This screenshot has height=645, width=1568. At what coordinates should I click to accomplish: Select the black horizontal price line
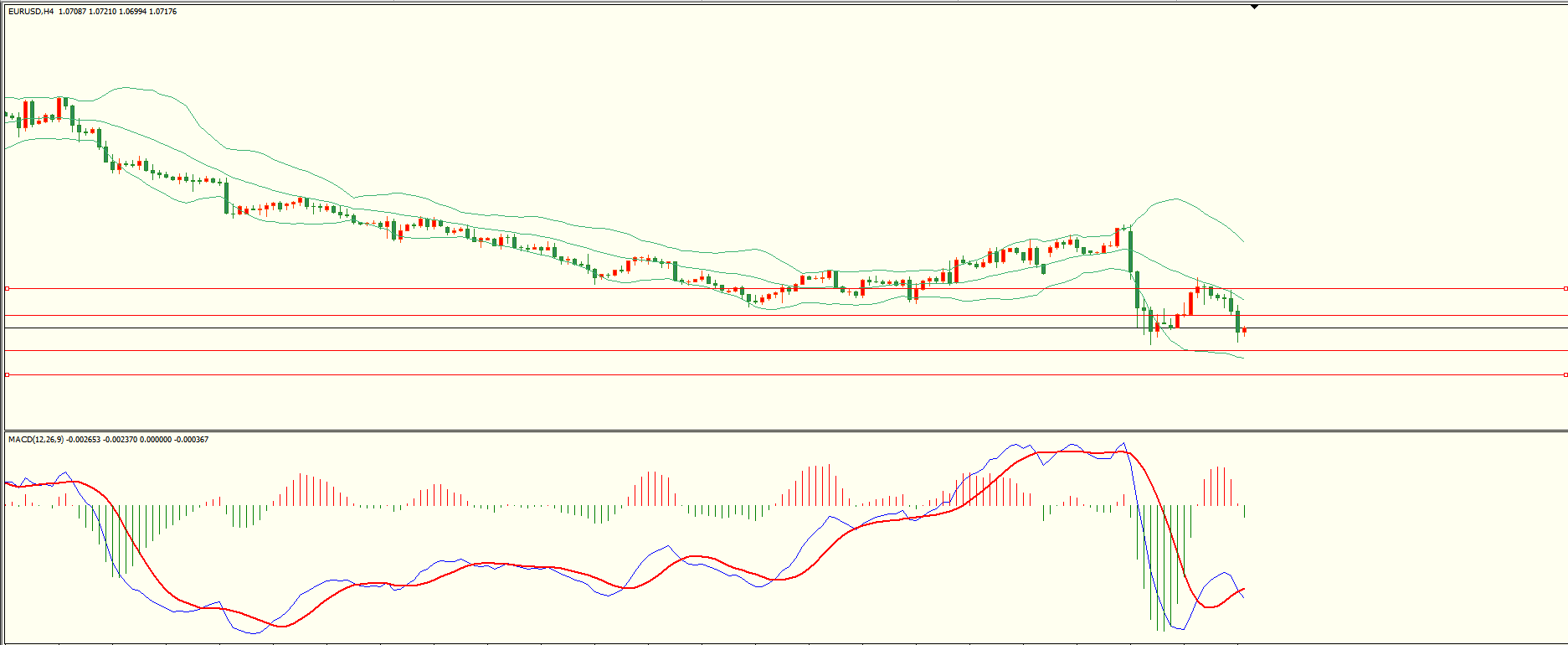click(x=586, y=328)
